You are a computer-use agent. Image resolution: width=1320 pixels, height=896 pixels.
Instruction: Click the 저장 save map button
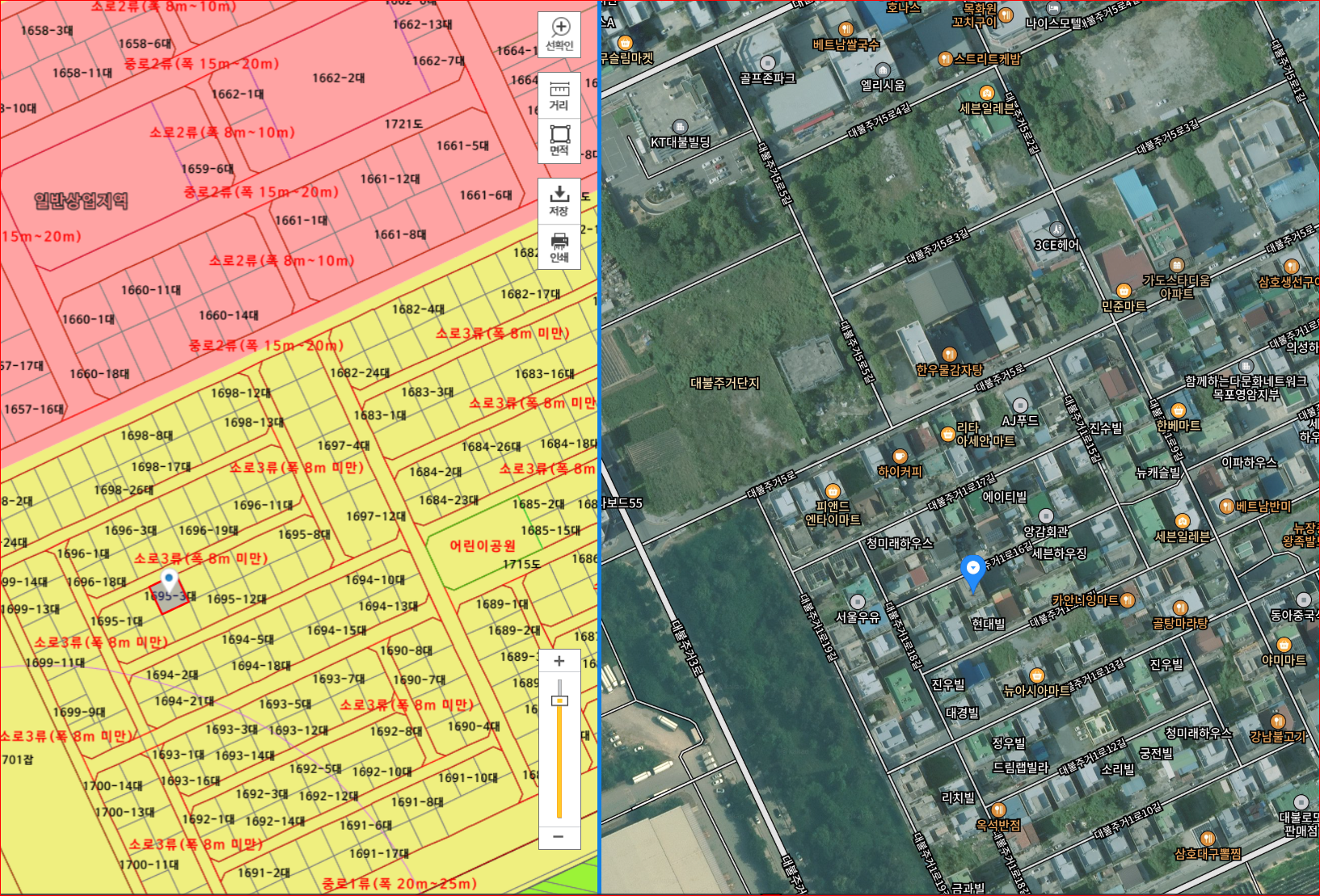click(x=559, y=201)
